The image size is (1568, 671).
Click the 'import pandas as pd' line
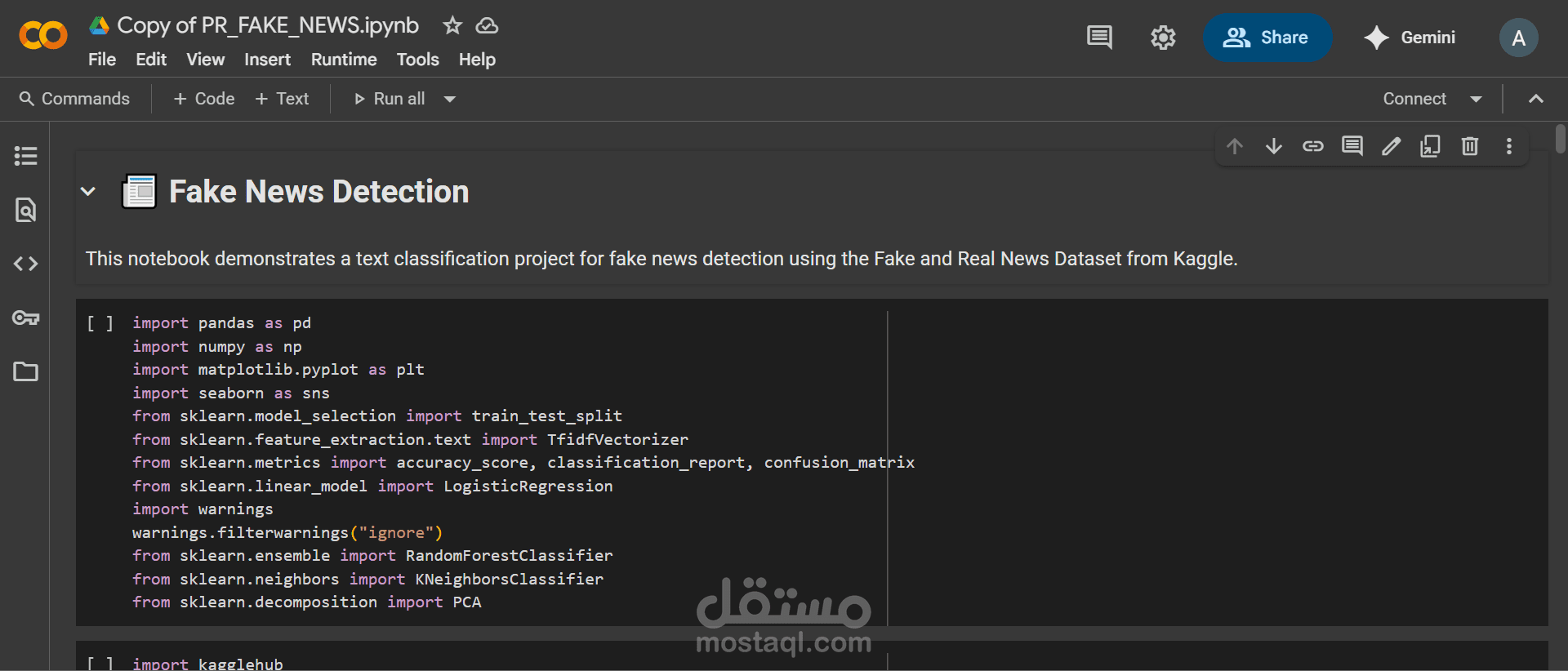point(222,323)
